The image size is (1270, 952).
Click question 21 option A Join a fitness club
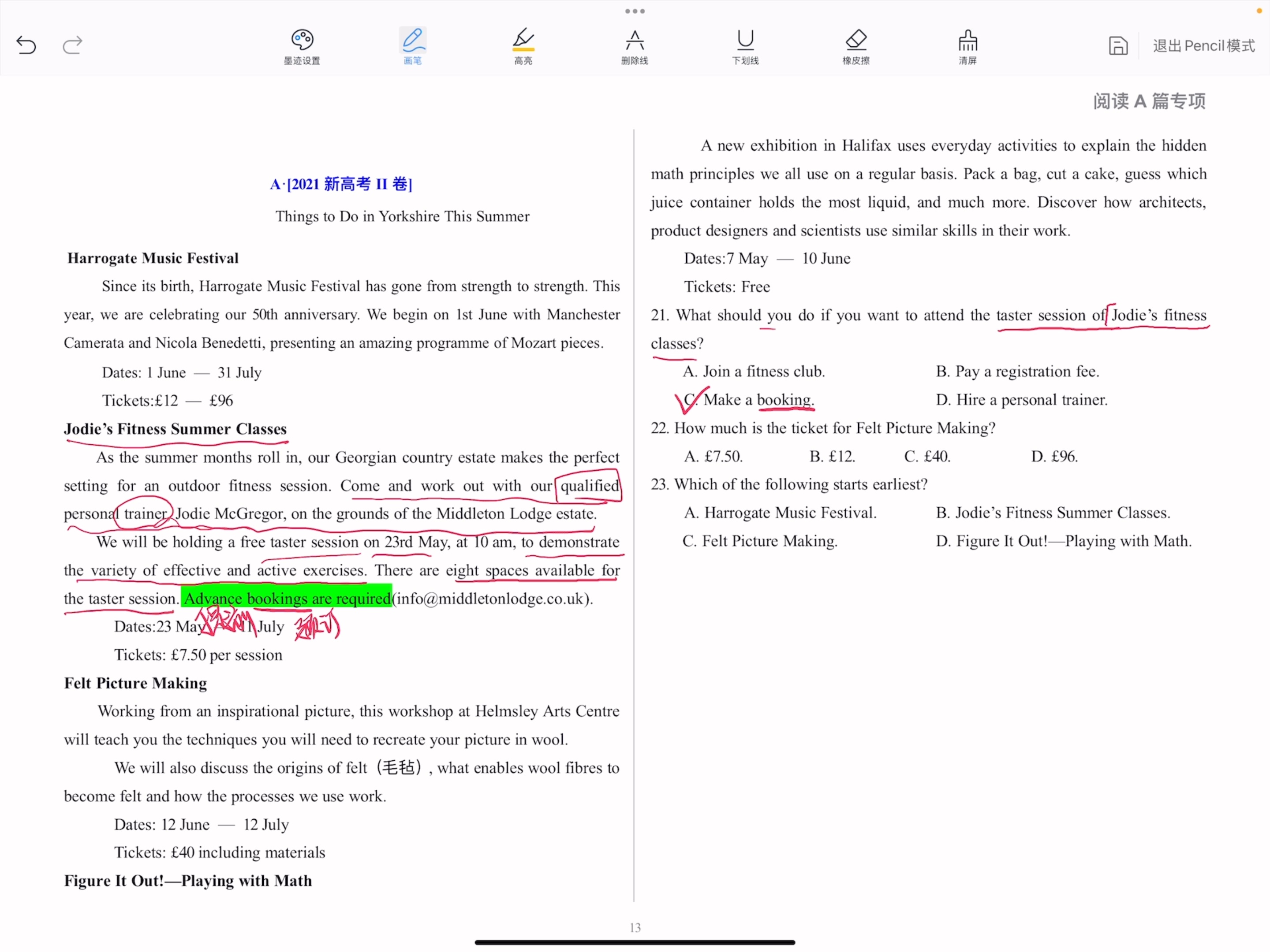click(x=753, y=371)
